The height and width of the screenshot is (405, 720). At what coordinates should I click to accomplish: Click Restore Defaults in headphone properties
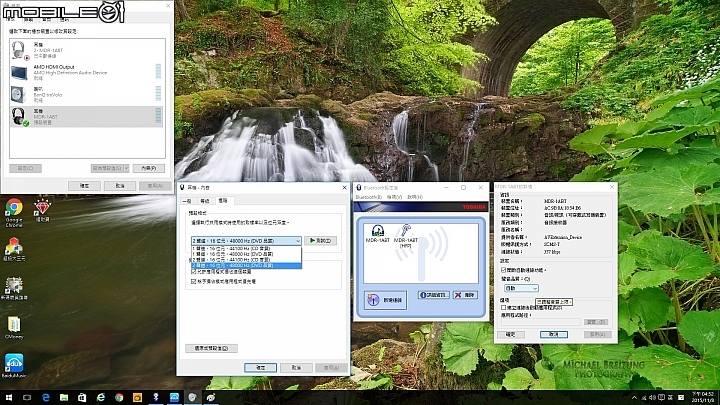click(211, 348)
